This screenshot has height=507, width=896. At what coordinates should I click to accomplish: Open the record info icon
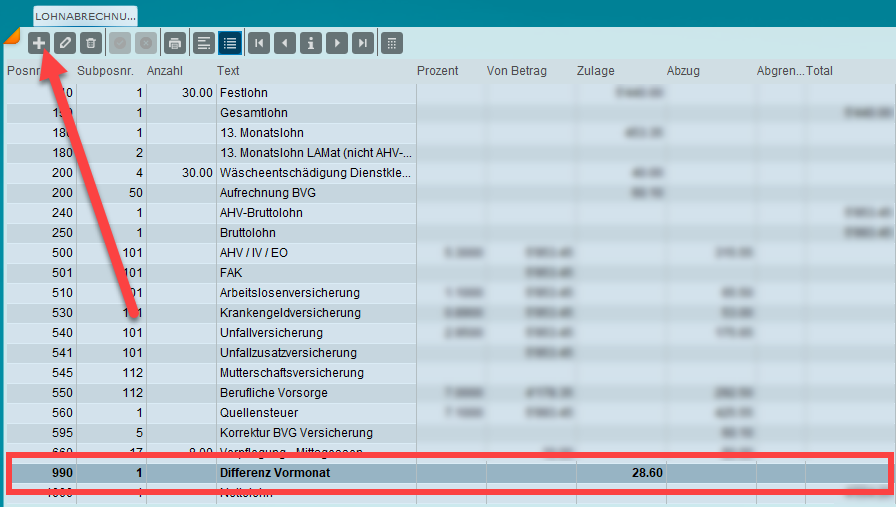coord(311,43)
